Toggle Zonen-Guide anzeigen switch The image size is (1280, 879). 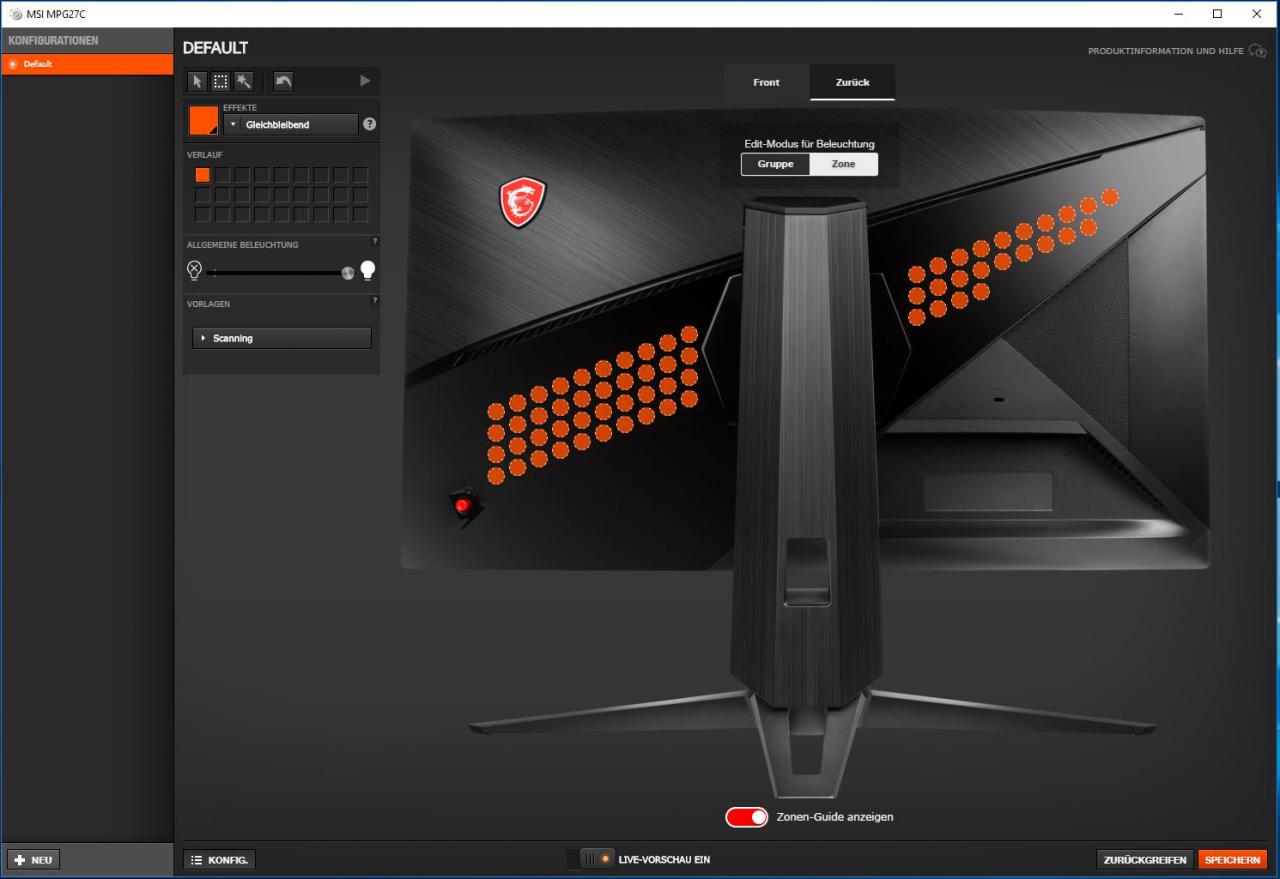(747, 817)
